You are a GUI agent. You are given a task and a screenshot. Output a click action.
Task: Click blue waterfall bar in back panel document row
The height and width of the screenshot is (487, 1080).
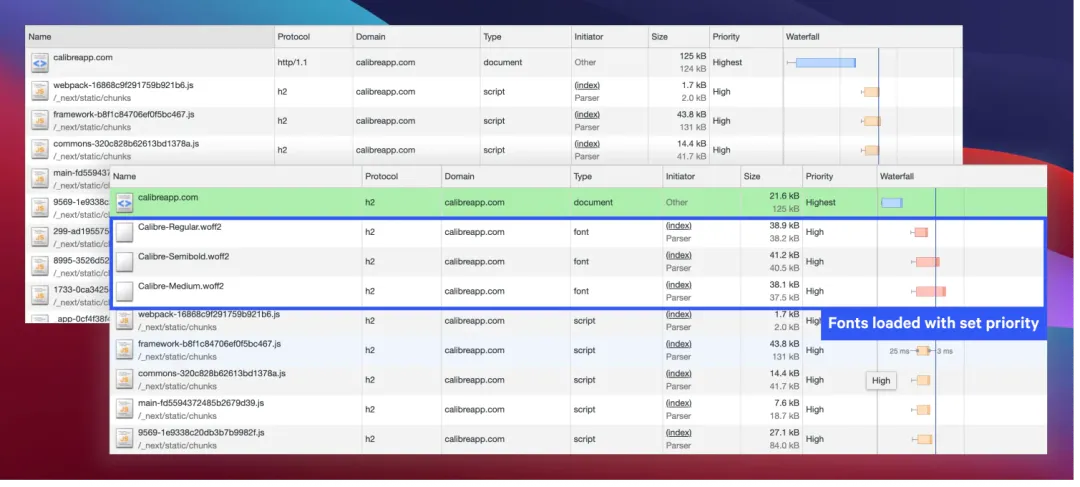tap(826, 63)
